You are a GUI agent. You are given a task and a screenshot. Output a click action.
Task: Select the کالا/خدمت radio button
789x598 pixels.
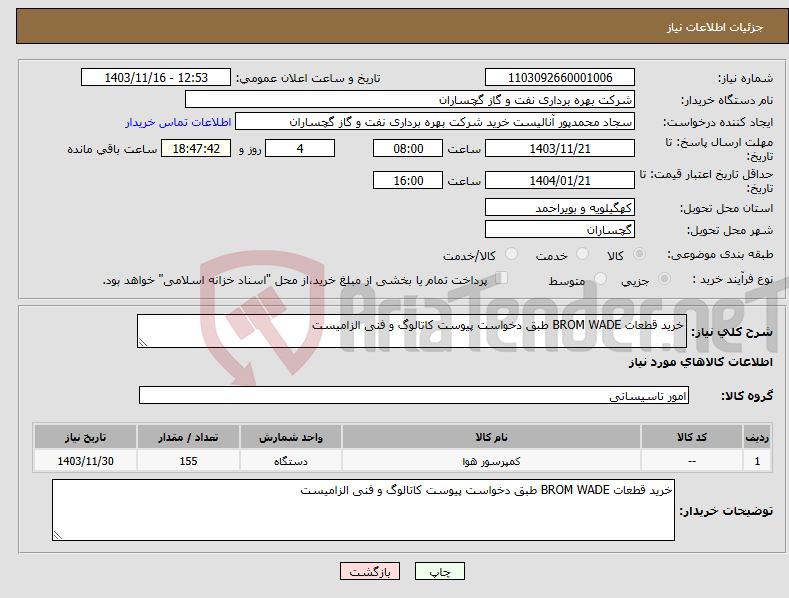511,254
